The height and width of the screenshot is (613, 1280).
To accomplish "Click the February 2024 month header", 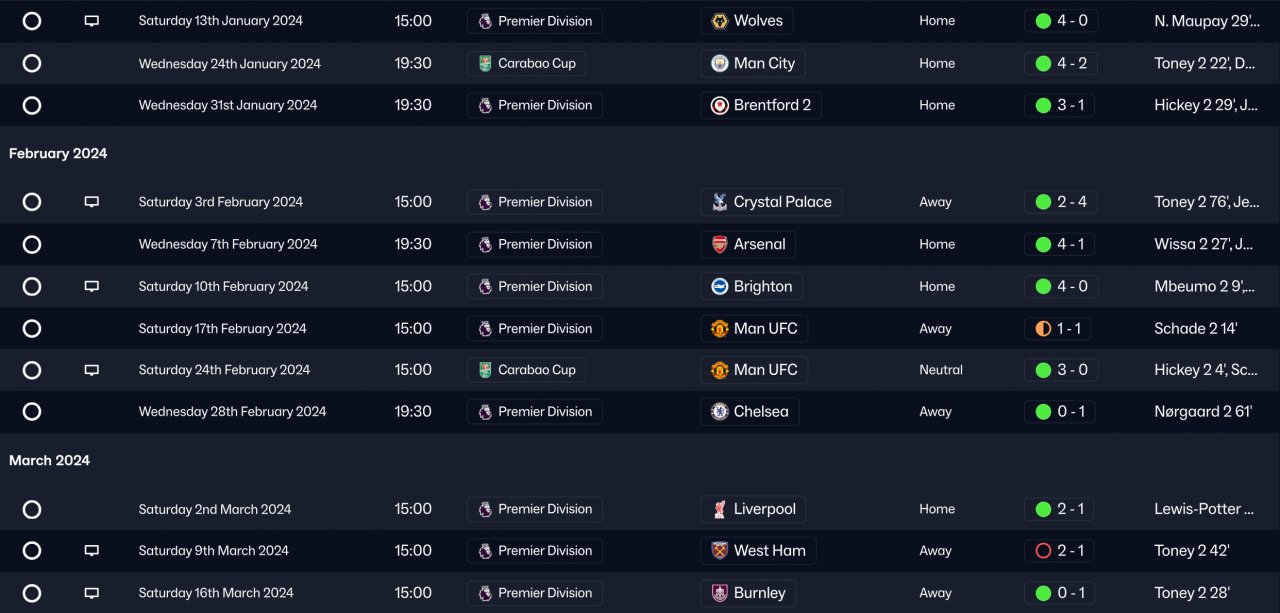I will click(58, 154).
